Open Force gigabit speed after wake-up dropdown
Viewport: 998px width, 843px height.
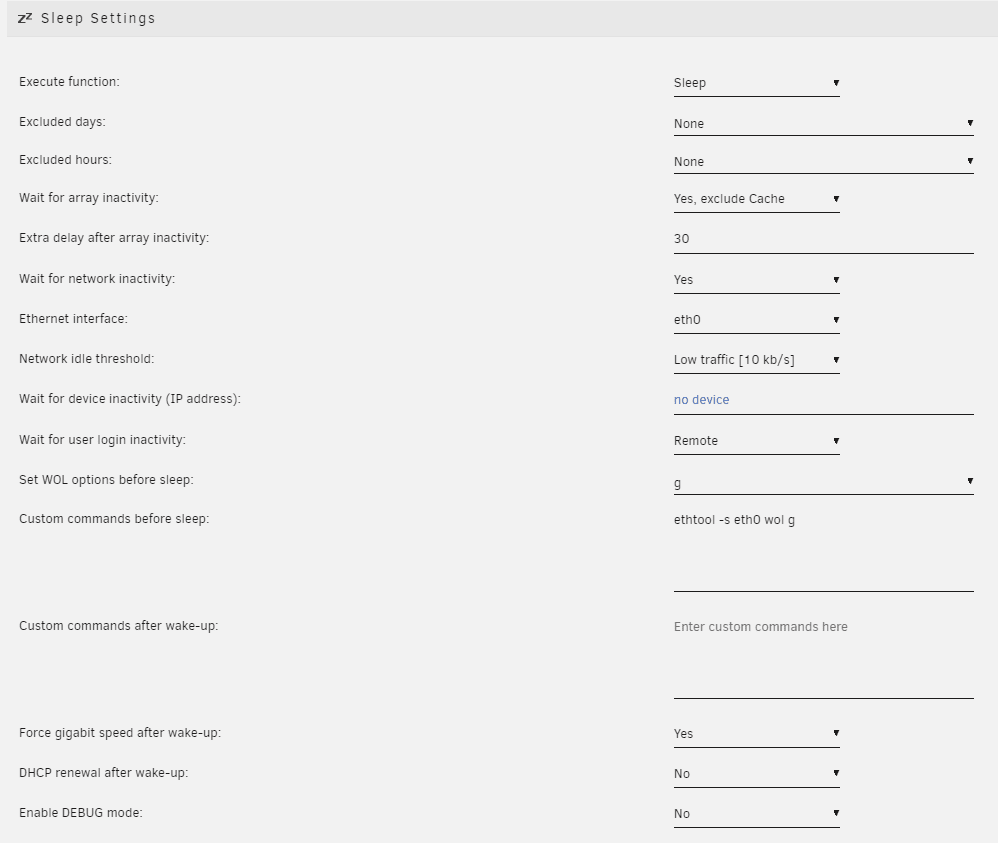(757, 734)
